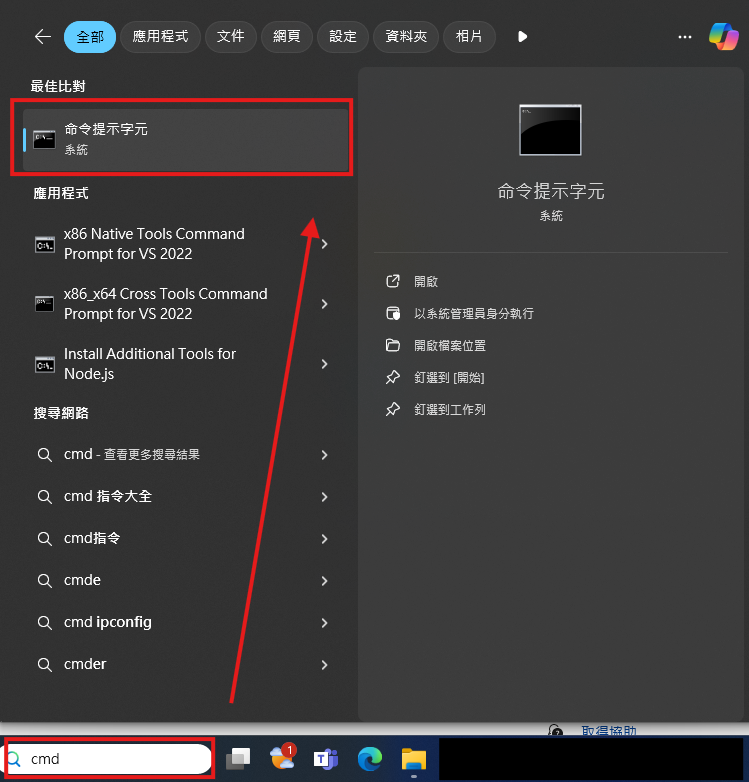The width and height of the screenshot is (749, 782).
Task: Switch to the 相片 filter tab
Action: click(469, 36)
